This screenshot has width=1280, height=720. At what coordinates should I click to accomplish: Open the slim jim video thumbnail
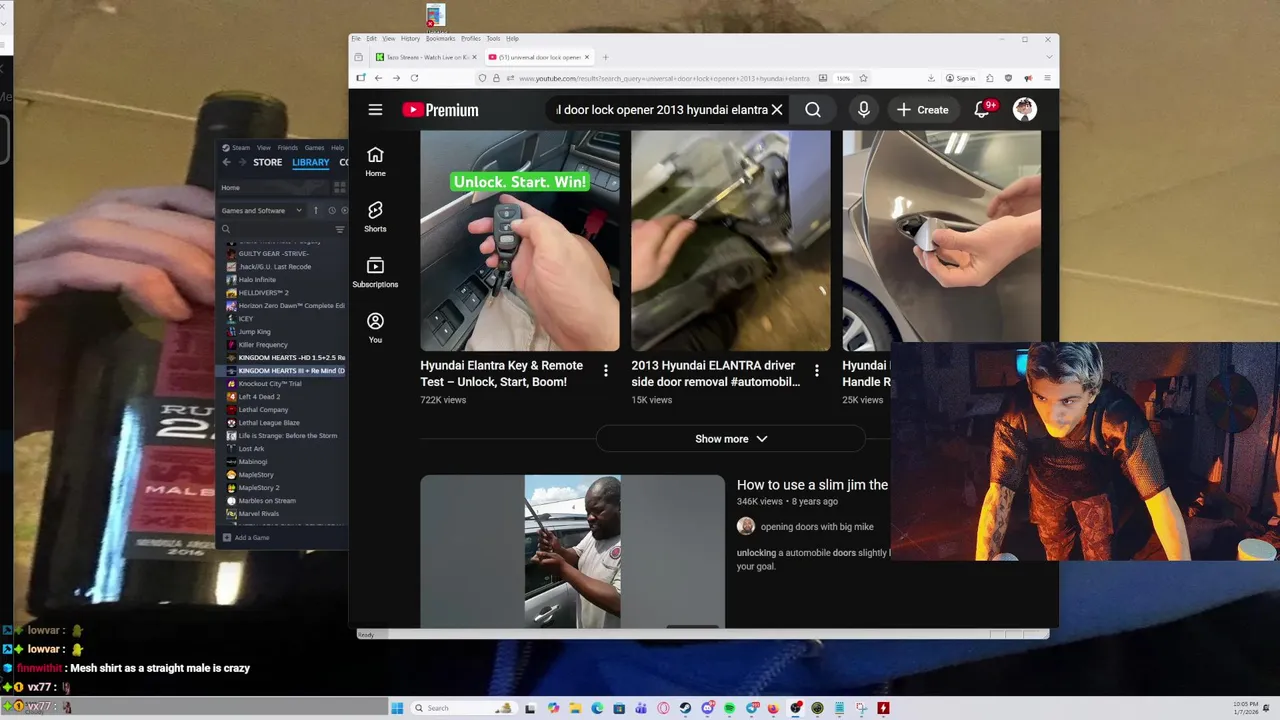572,551
